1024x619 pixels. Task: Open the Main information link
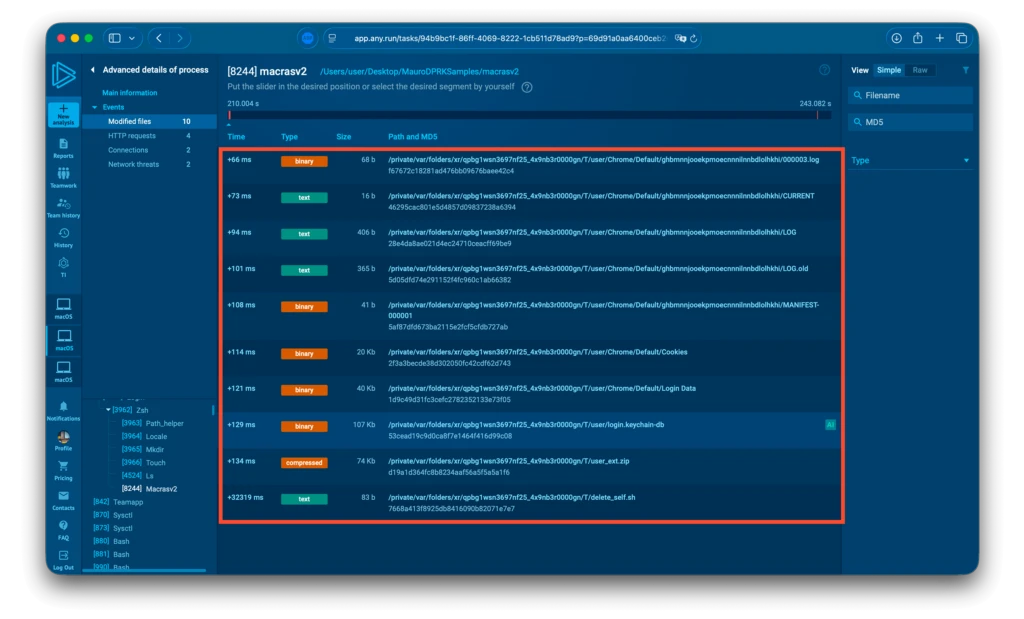[x=129, y=93]
